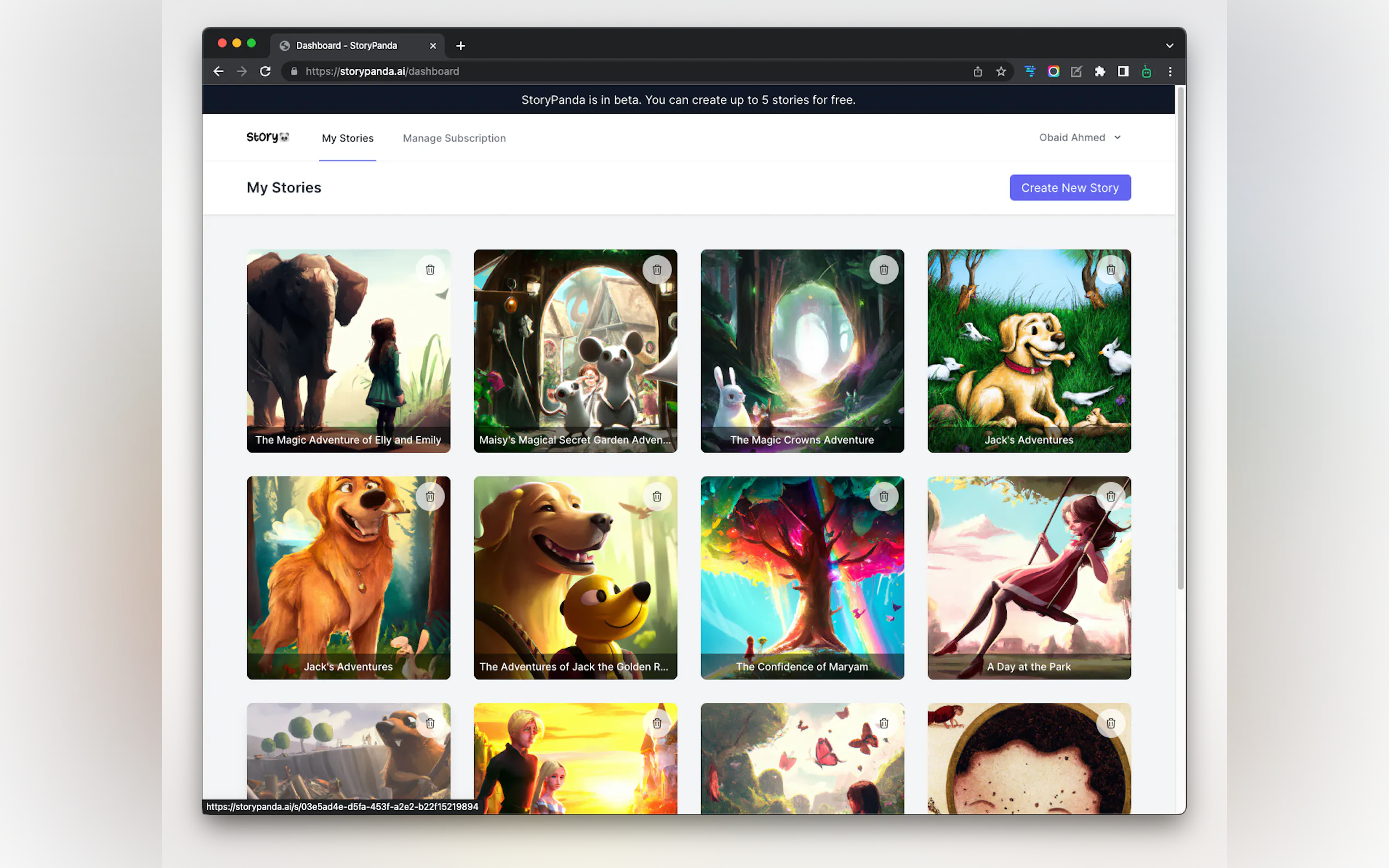Toggle the browser side panel
This screenshot has width=1389, height=868.
[1123, 72]
